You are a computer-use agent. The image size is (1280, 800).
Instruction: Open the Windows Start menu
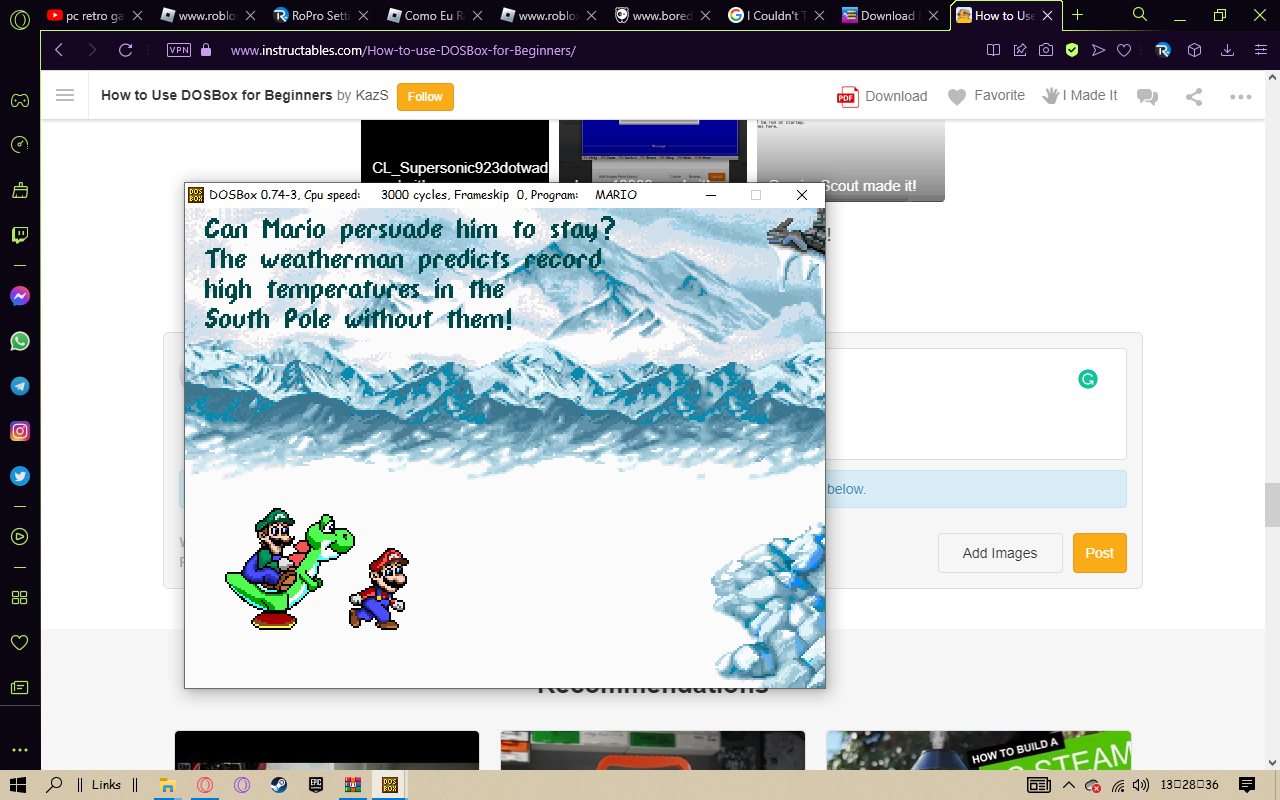tap(20, 784)
